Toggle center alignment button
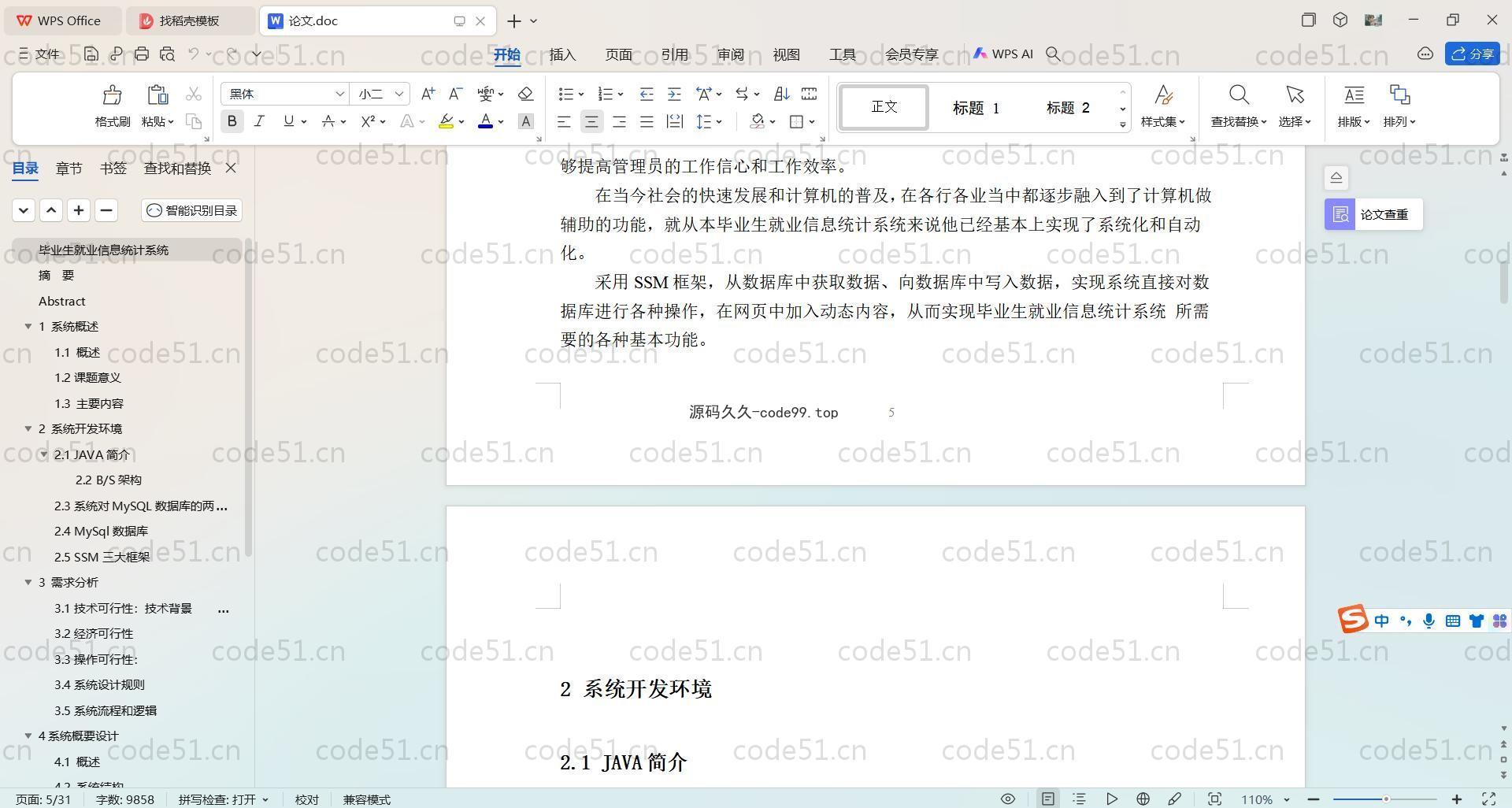The width and height of the screenshot is (1512, 808). coord(591,121)
